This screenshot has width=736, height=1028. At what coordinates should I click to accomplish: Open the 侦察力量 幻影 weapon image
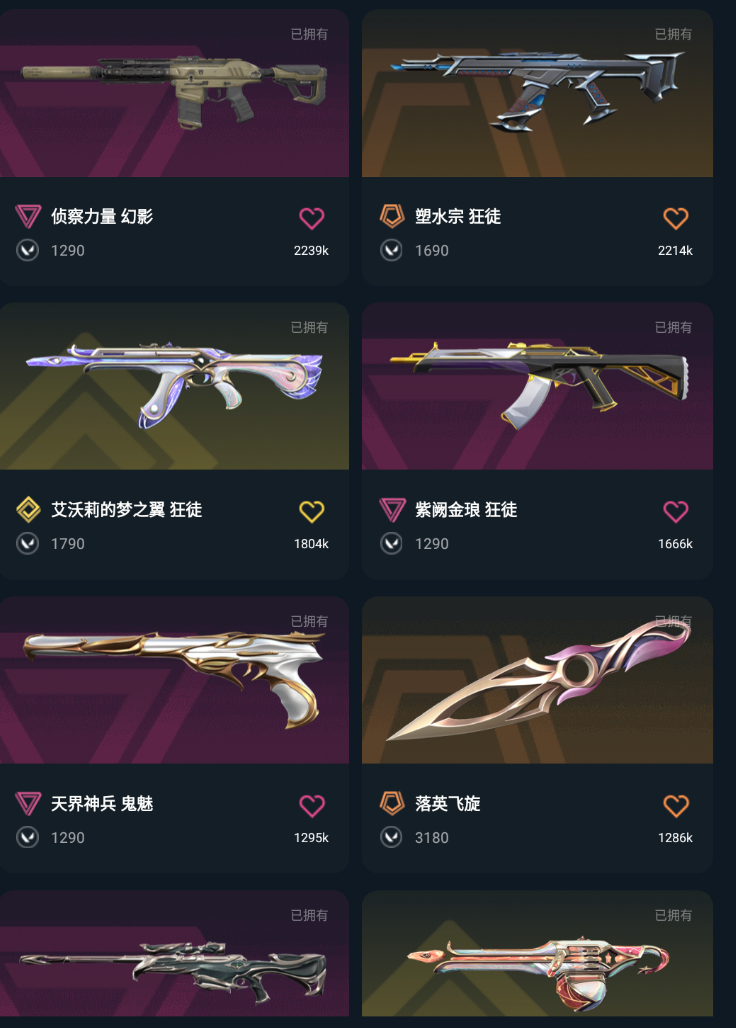click(x=174, y=93)
